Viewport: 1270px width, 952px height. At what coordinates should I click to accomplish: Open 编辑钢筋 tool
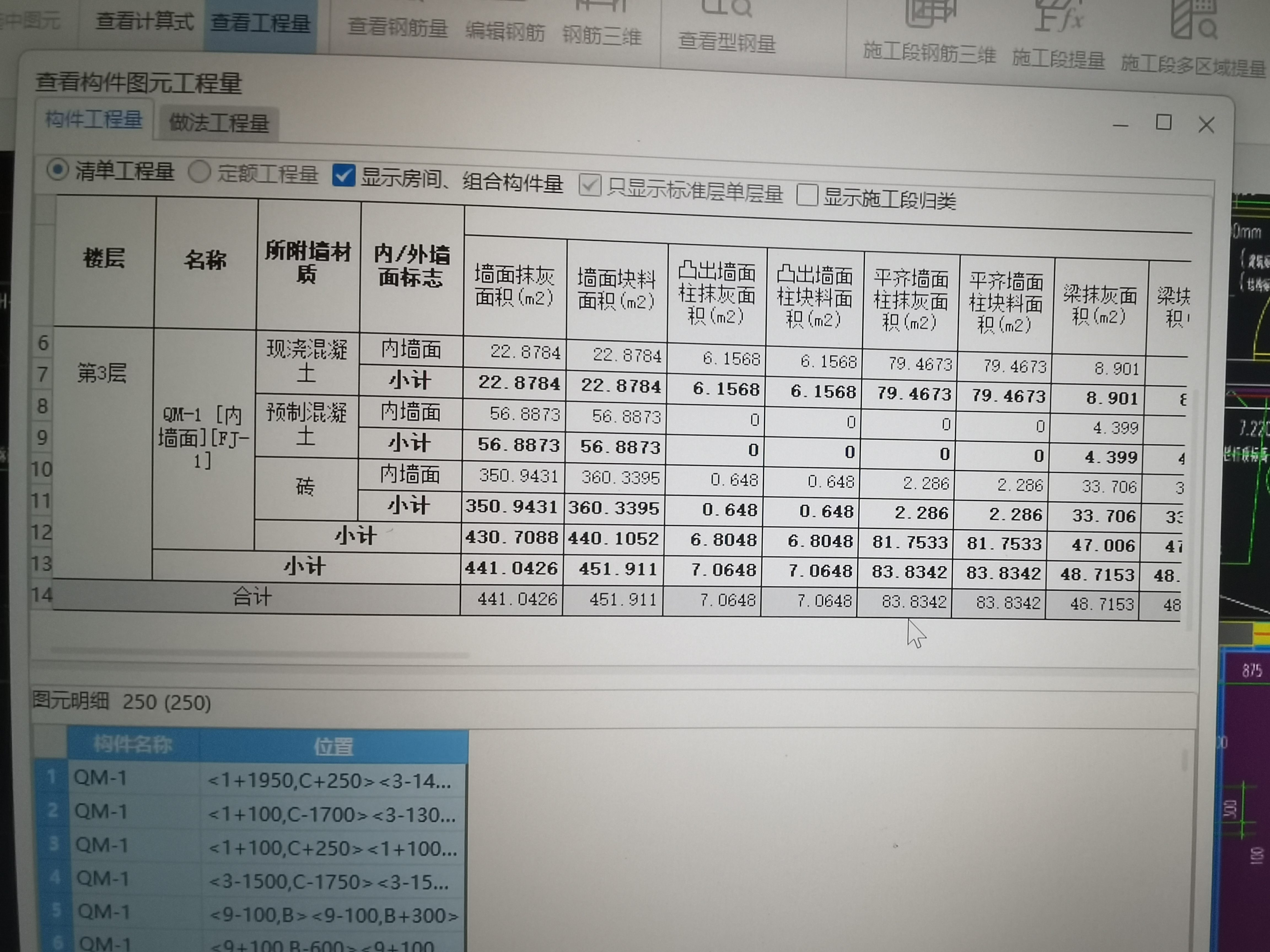coord(505,32)
